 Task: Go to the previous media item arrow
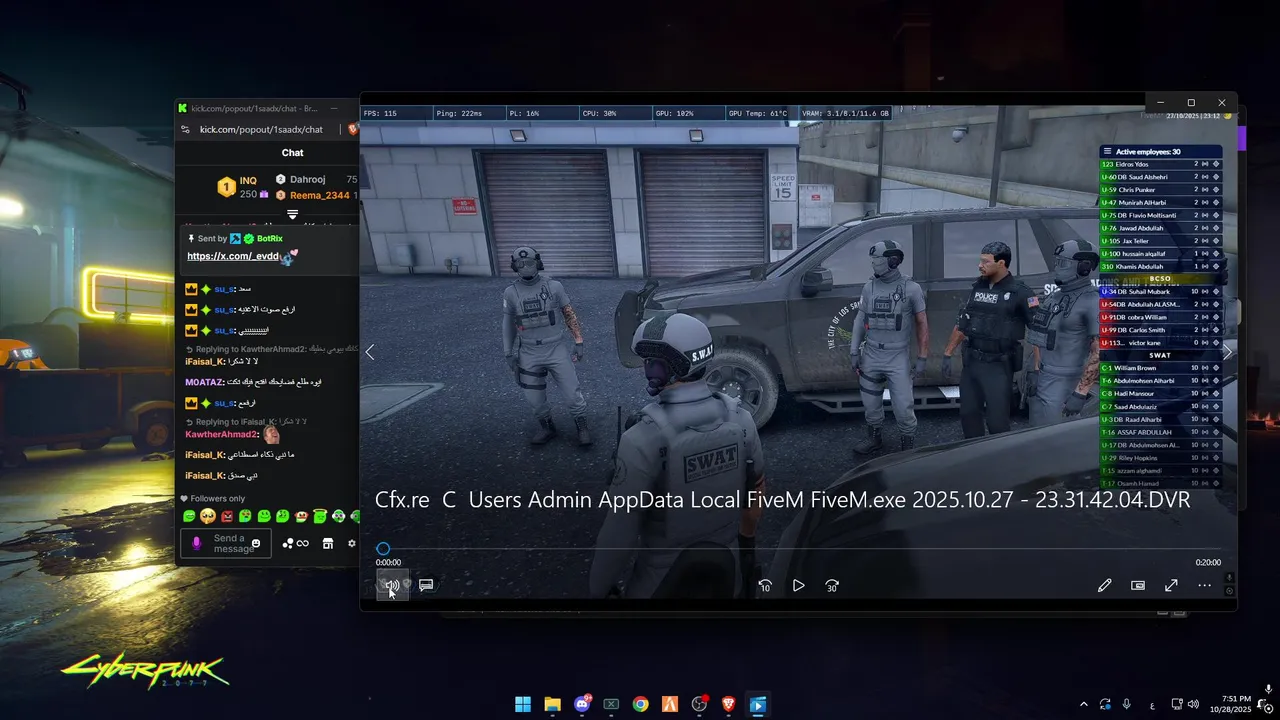[x=369, y=352]
